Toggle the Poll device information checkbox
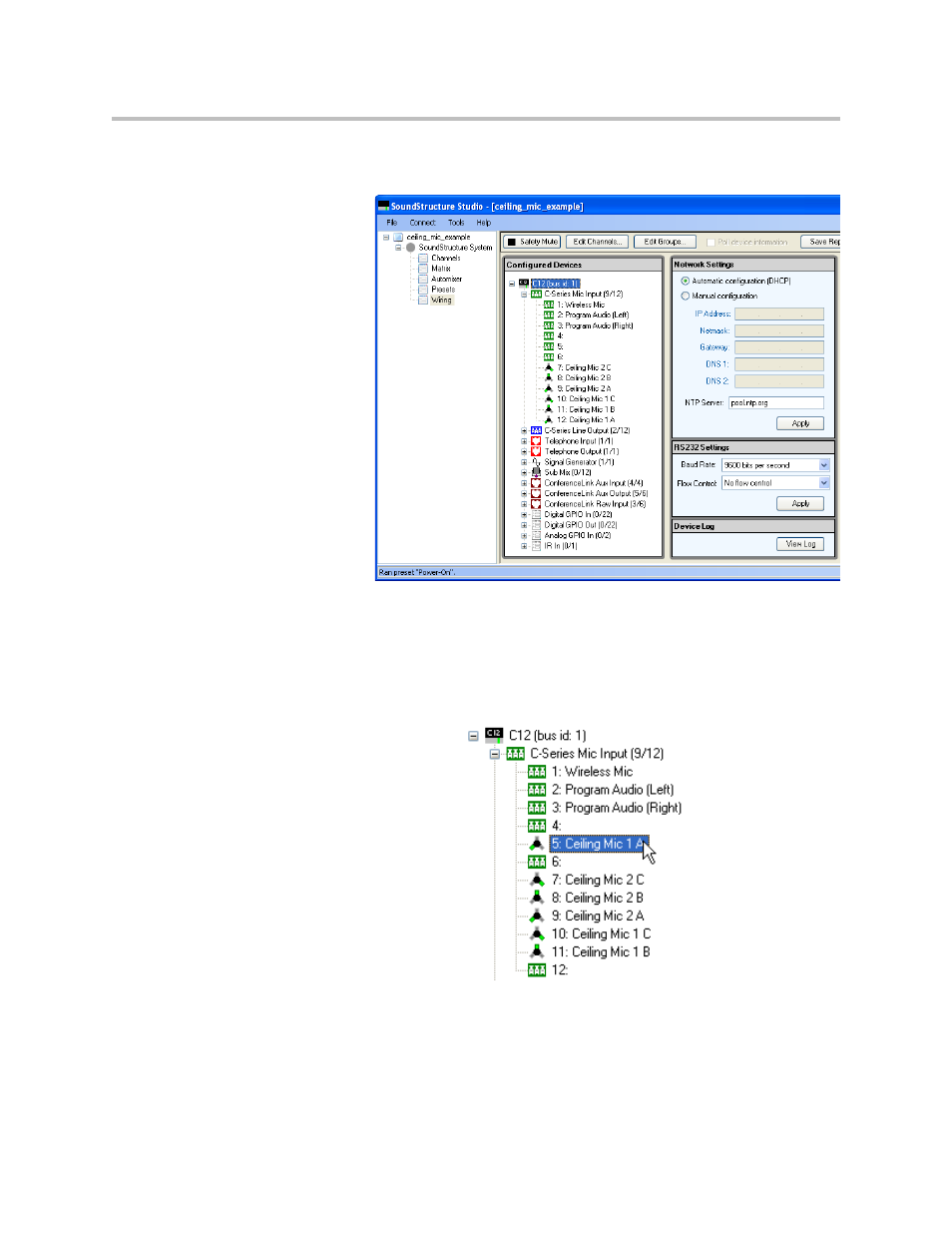 (711, 242)
